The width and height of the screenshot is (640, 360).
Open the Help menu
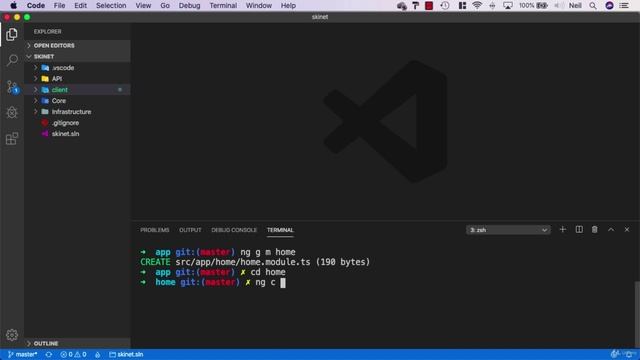tap(288, 5)
